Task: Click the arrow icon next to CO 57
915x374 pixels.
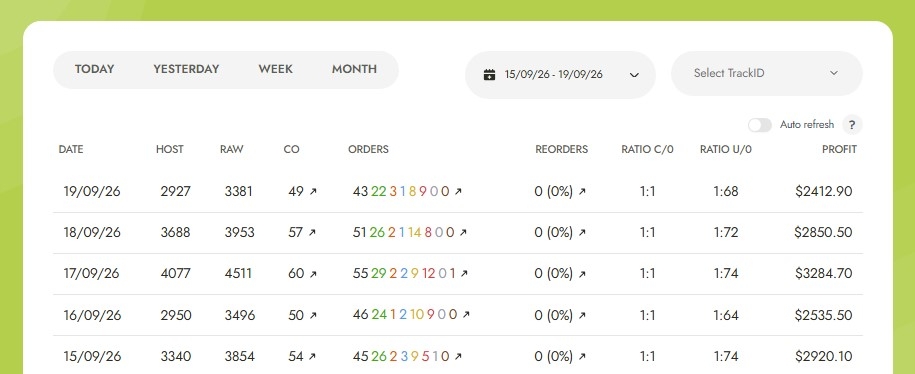Action: (312, 232)
